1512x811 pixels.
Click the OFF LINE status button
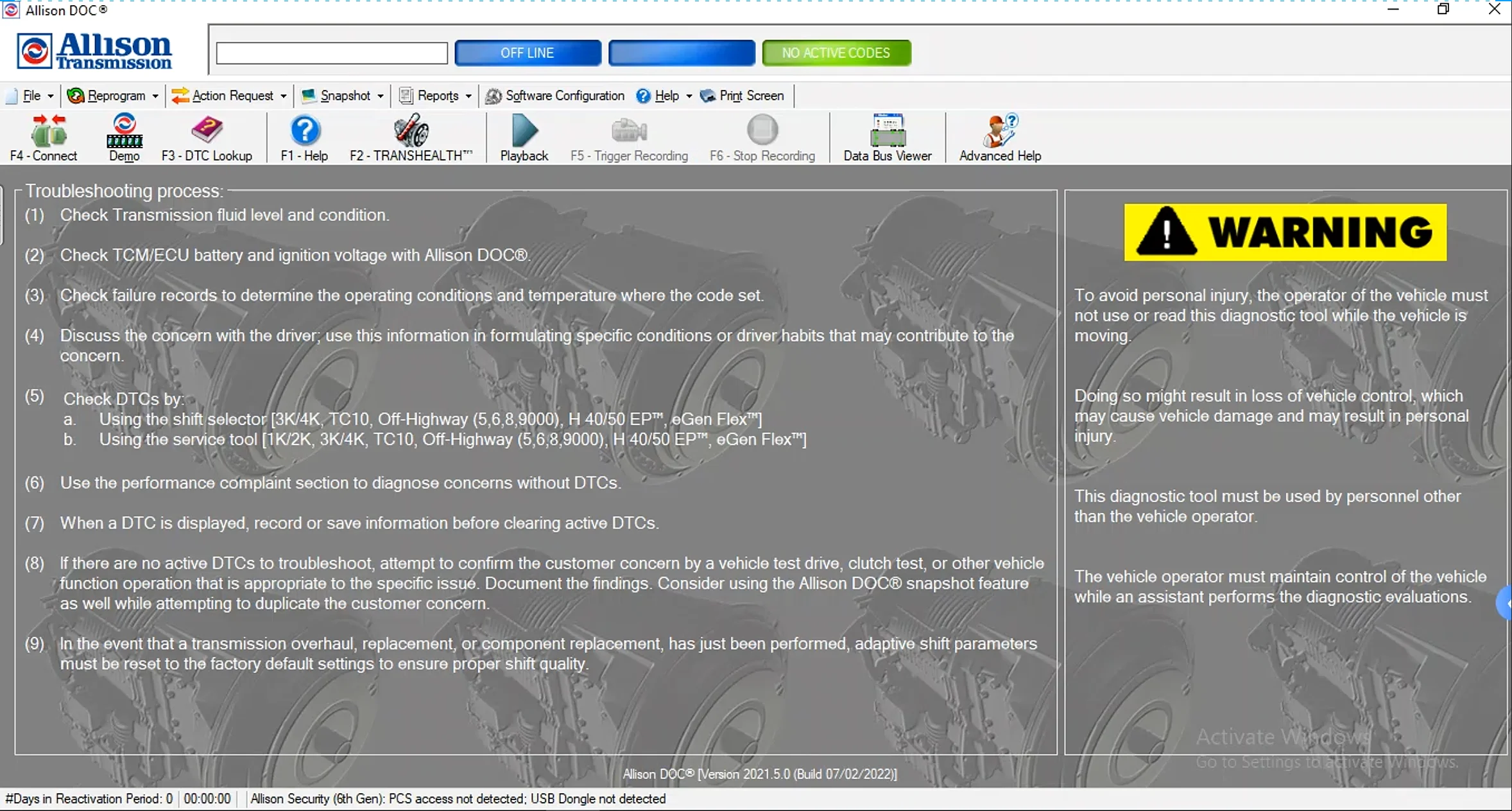[x=528, y=53]
